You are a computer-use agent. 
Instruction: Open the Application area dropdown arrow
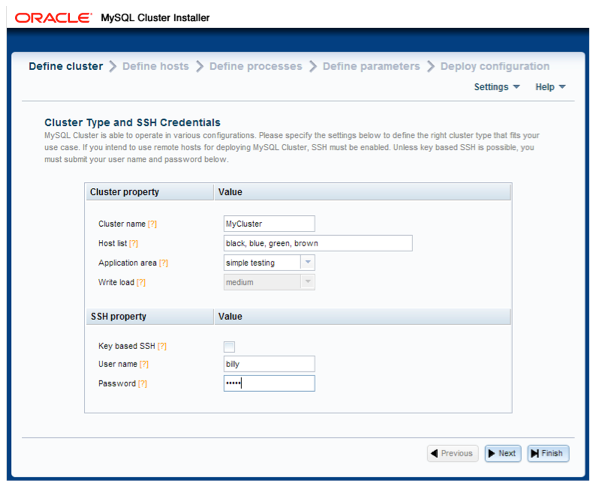click(x=308, y=262)
